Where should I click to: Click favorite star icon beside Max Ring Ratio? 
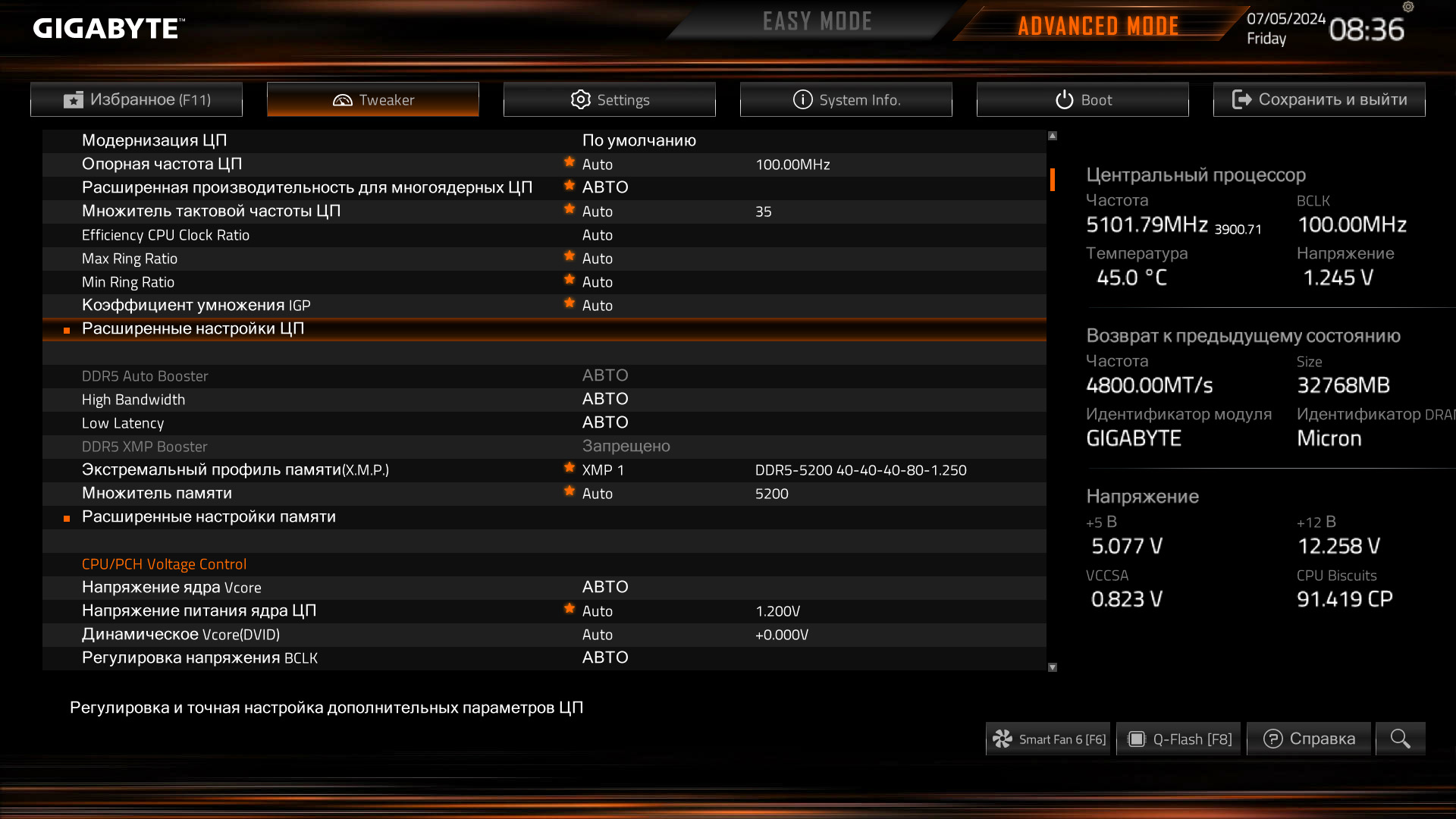[x=570, y=256]
